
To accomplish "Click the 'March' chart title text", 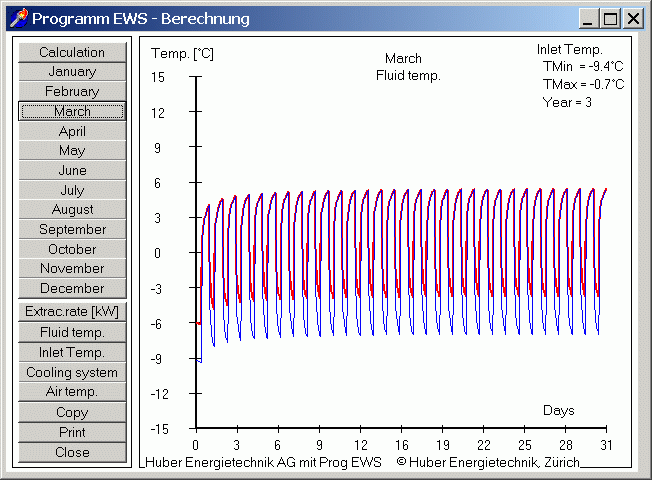I will [x=403, y=58].
